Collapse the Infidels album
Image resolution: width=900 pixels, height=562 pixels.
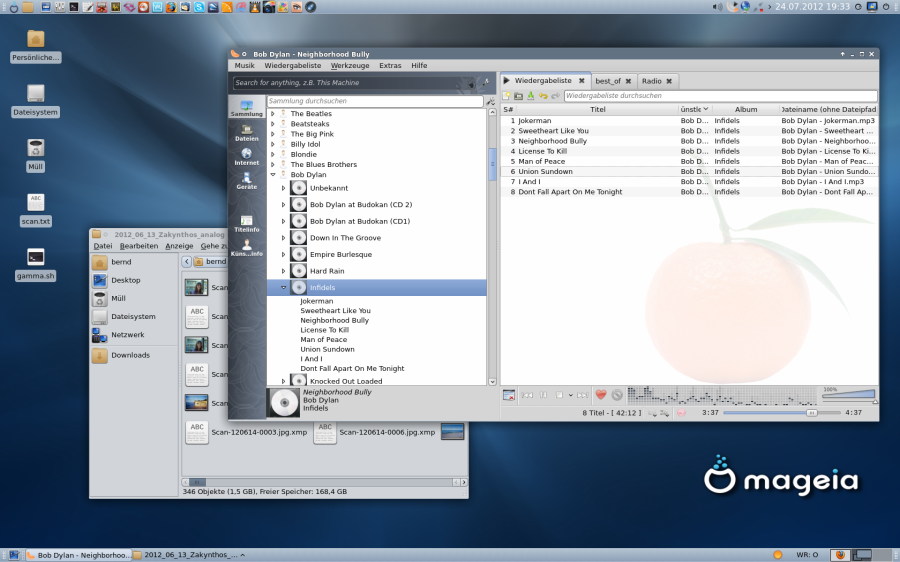click(x=283, y=288)
